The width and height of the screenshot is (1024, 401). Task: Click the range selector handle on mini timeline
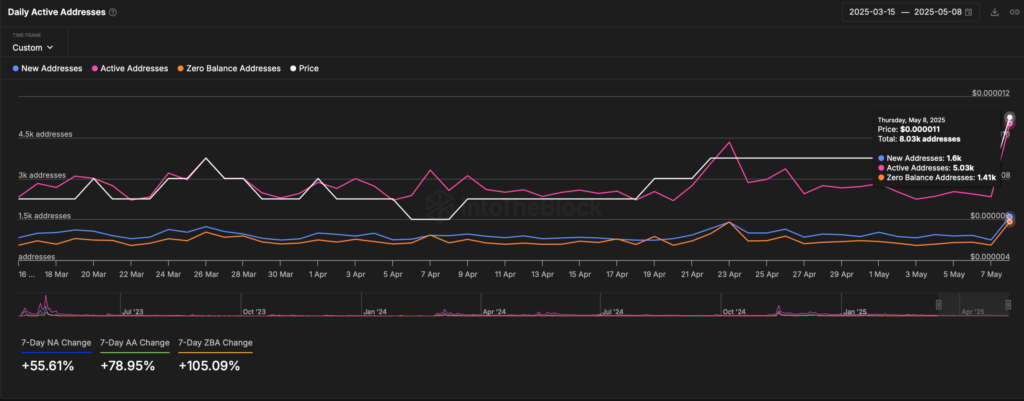[x=939, y=304]
